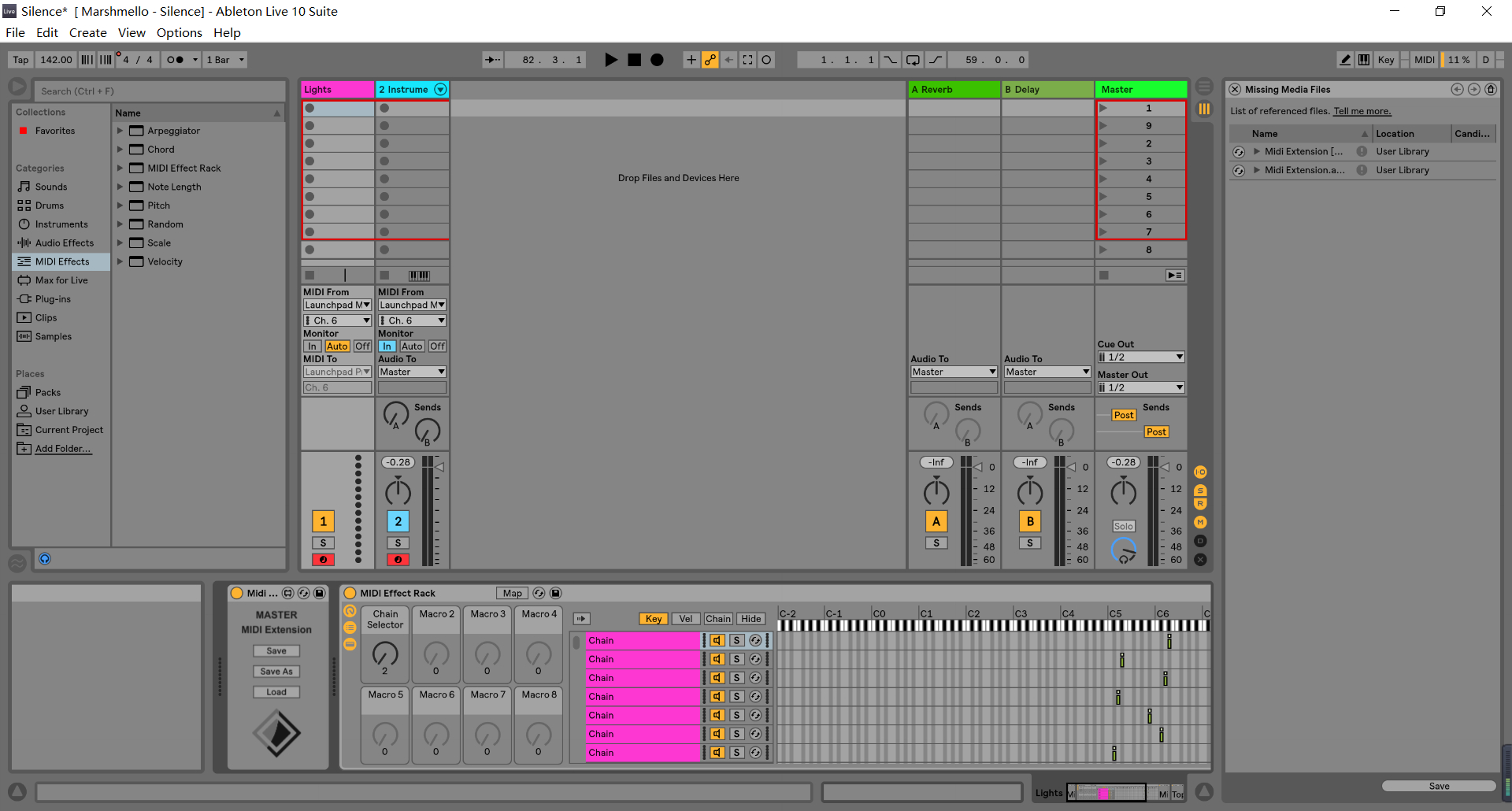Click Save As in MIDI Extension device

point(276,672)
